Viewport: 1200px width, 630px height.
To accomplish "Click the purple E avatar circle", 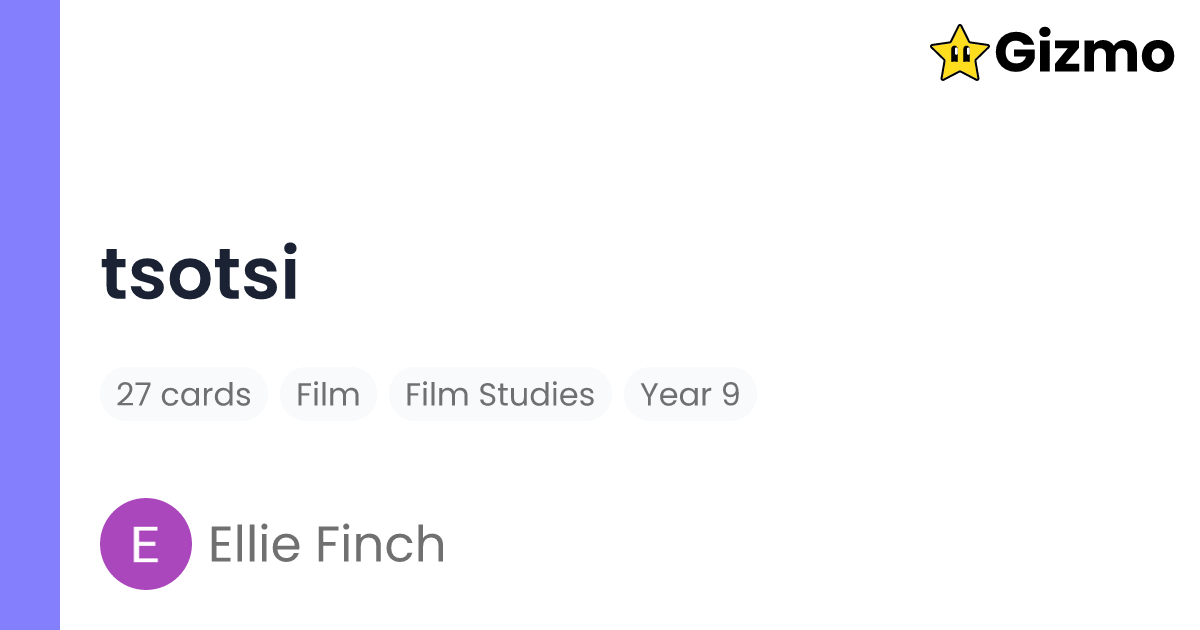I will pos(146,544).
